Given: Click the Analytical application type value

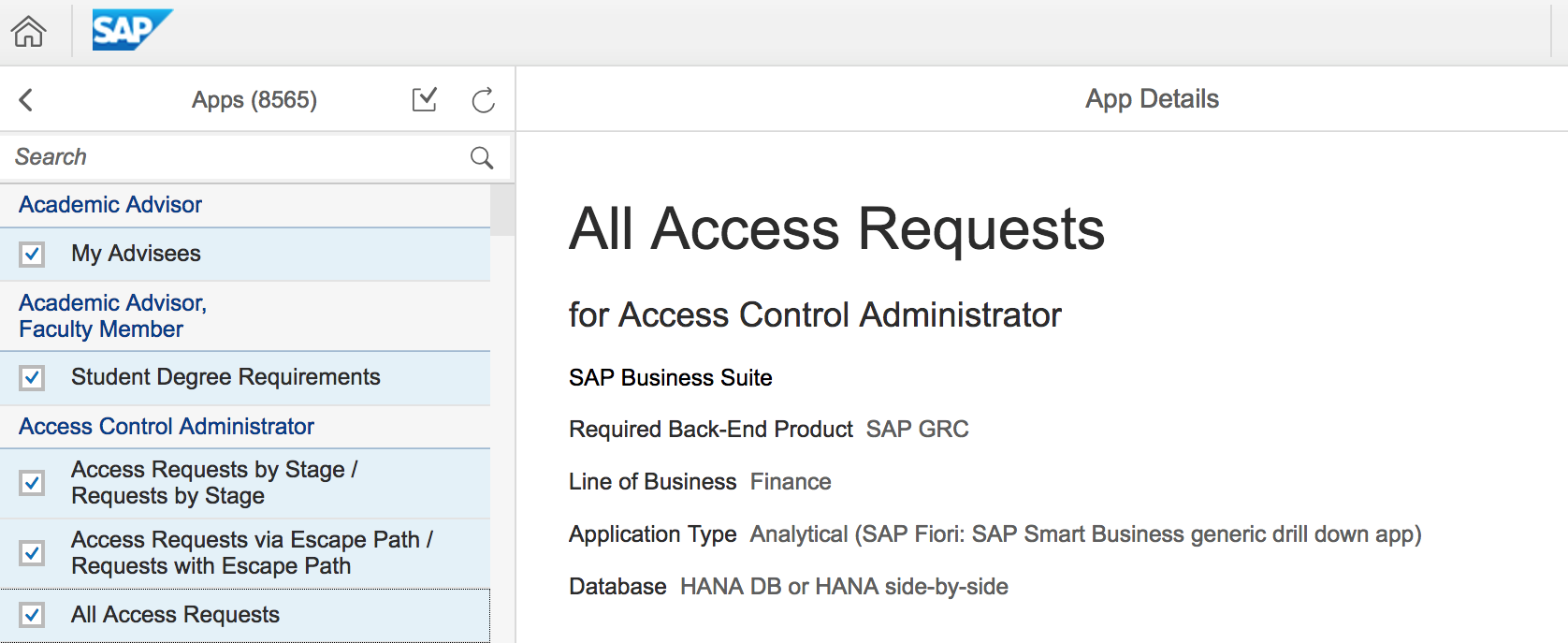Looking at the screenshot, I should (x=1085, y=534).
